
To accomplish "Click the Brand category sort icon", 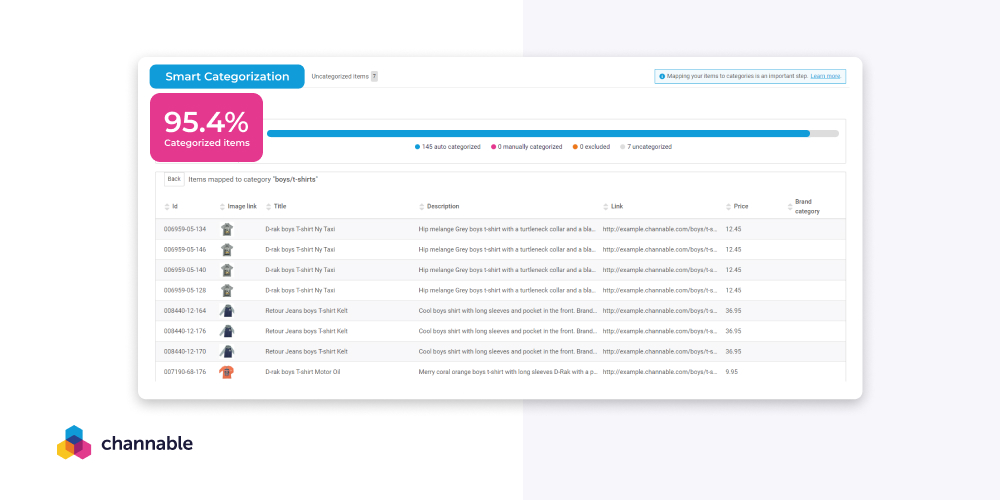I will coord(790,207).
